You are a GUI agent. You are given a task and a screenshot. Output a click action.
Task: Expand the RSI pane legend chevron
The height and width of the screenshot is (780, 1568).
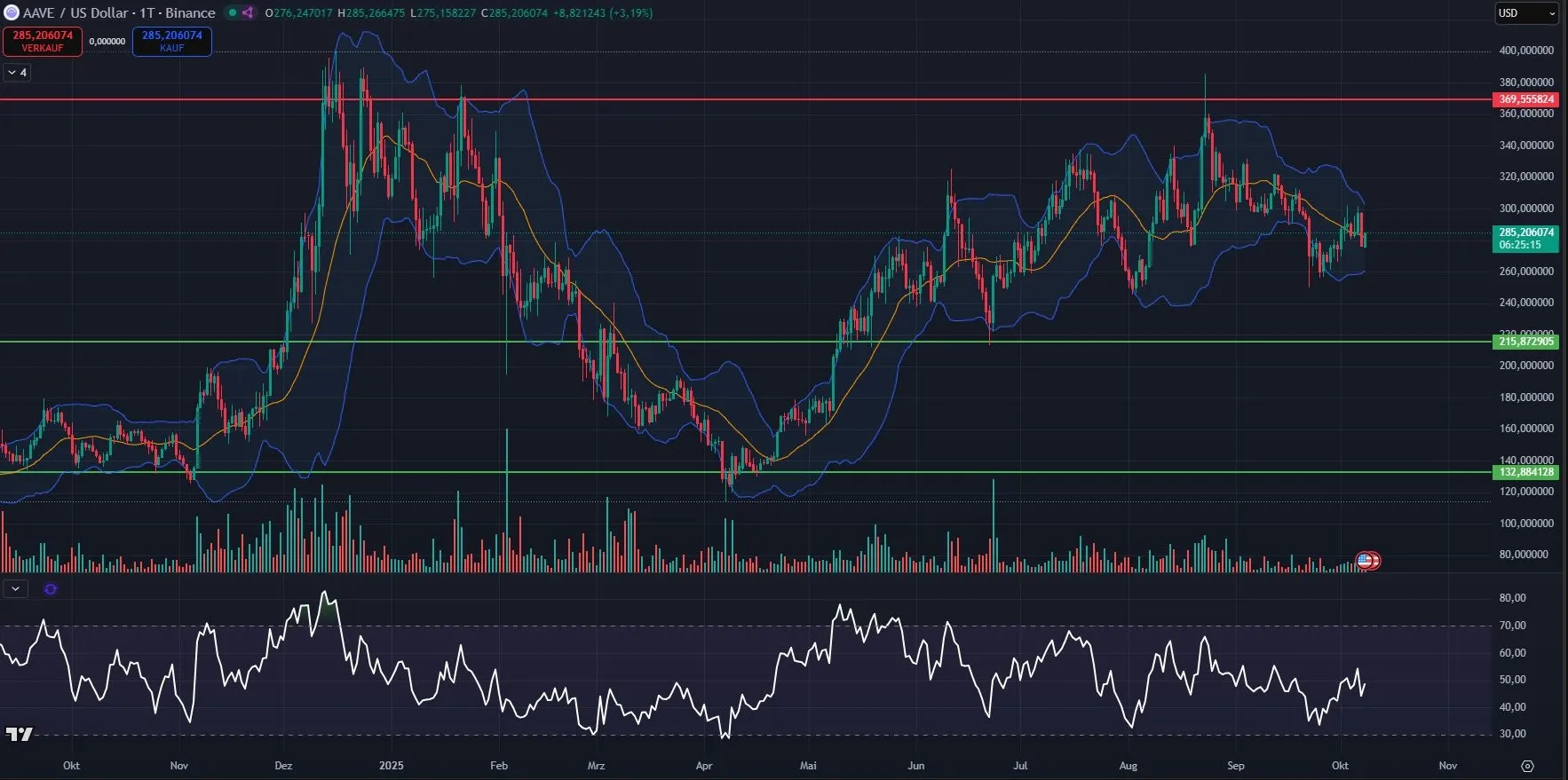click(x=15, y=589)
